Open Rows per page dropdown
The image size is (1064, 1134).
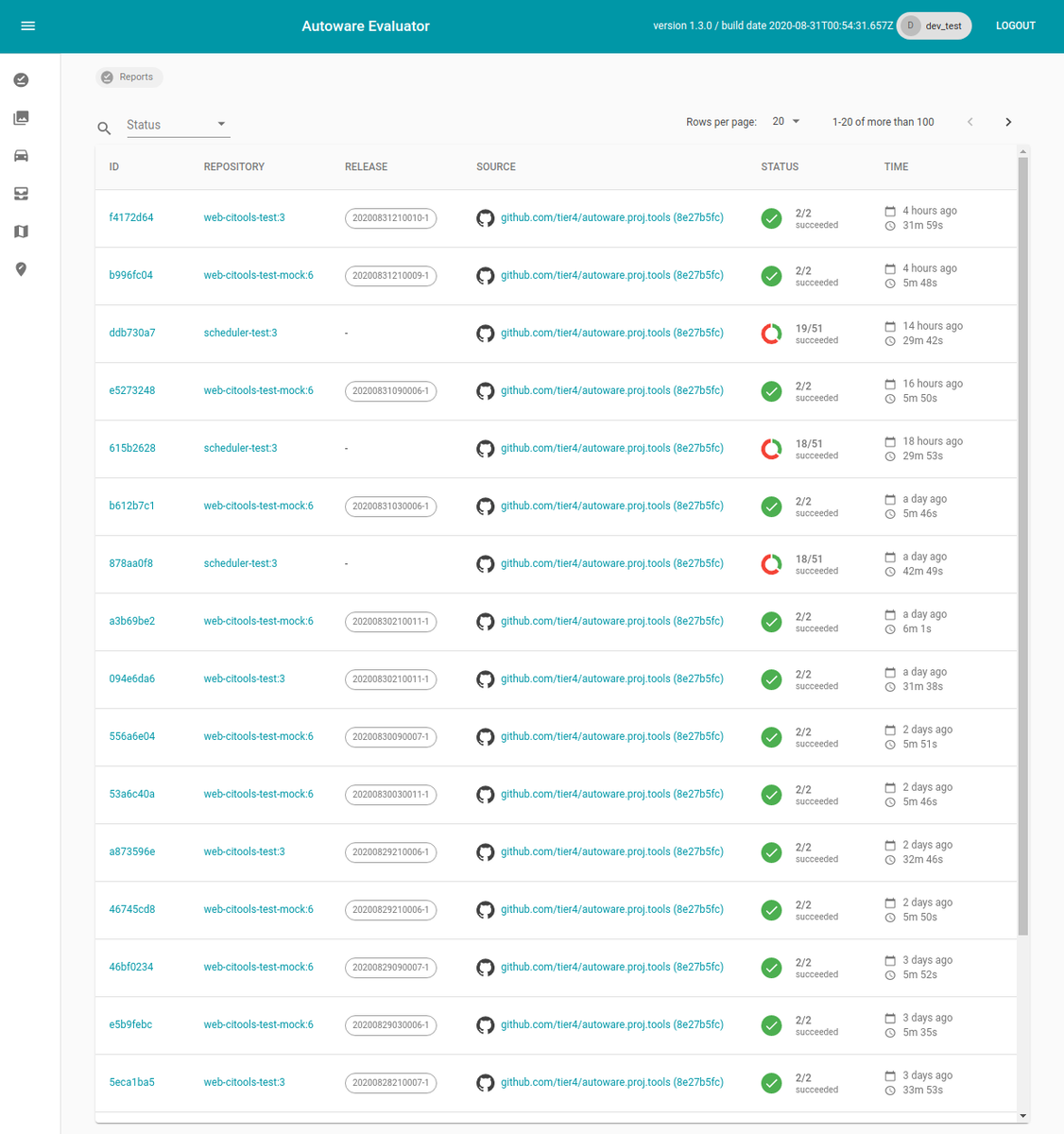786,122
